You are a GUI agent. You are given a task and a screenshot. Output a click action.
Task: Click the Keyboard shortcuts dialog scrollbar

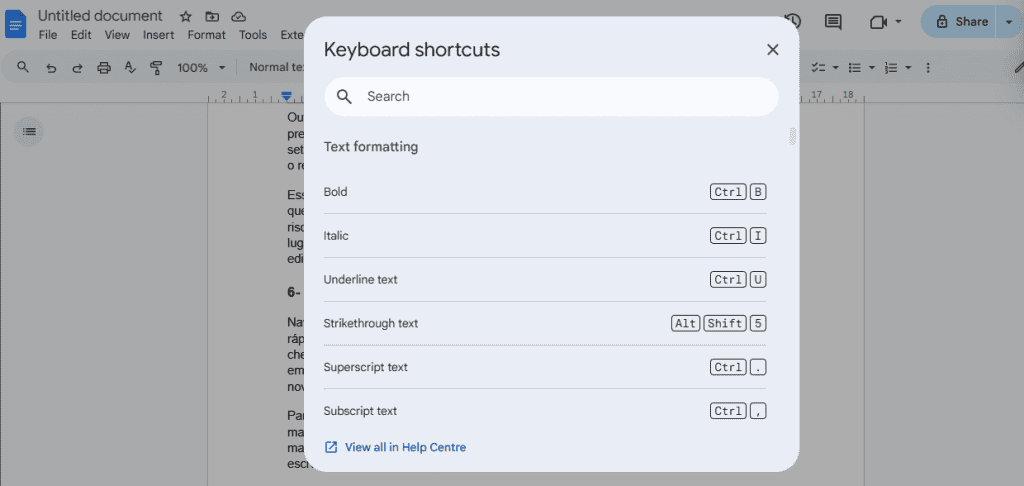(793, 136)
